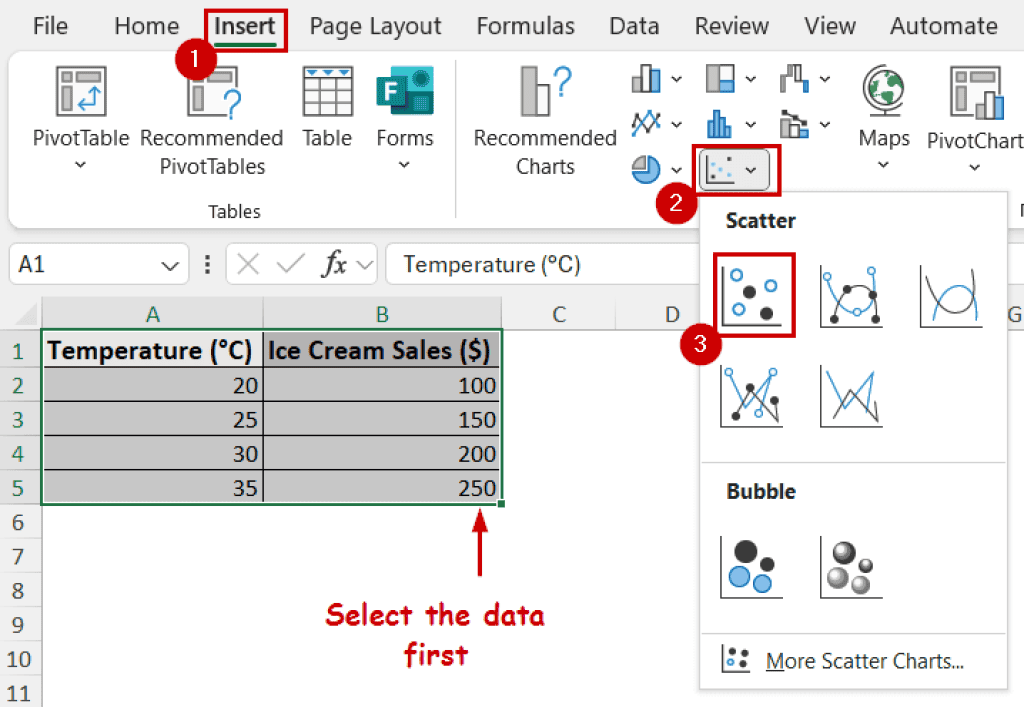1024x707 pixels.
Task: Open the waterfall chart dropdown arrow
Action: 824,78
